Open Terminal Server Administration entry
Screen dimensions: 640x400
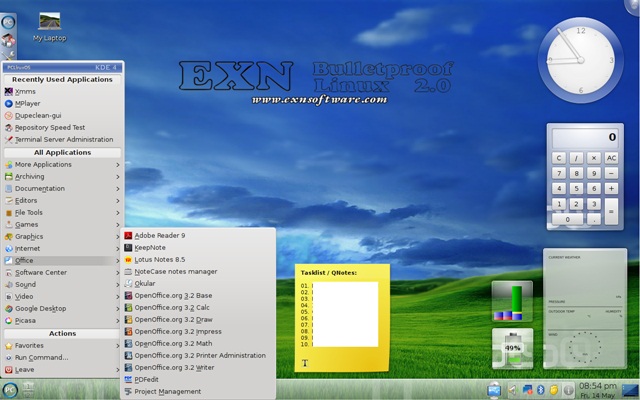tap(62, 139)
